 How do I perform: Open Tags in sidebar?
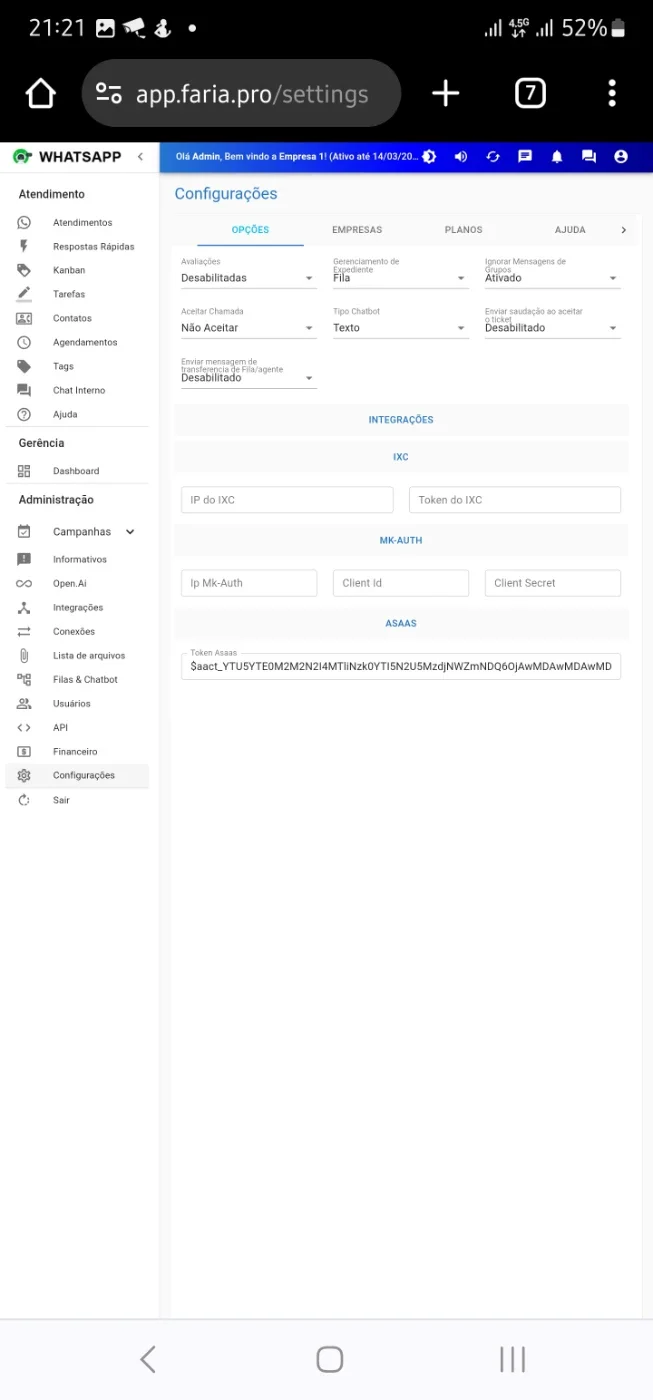tap(78, 366)
